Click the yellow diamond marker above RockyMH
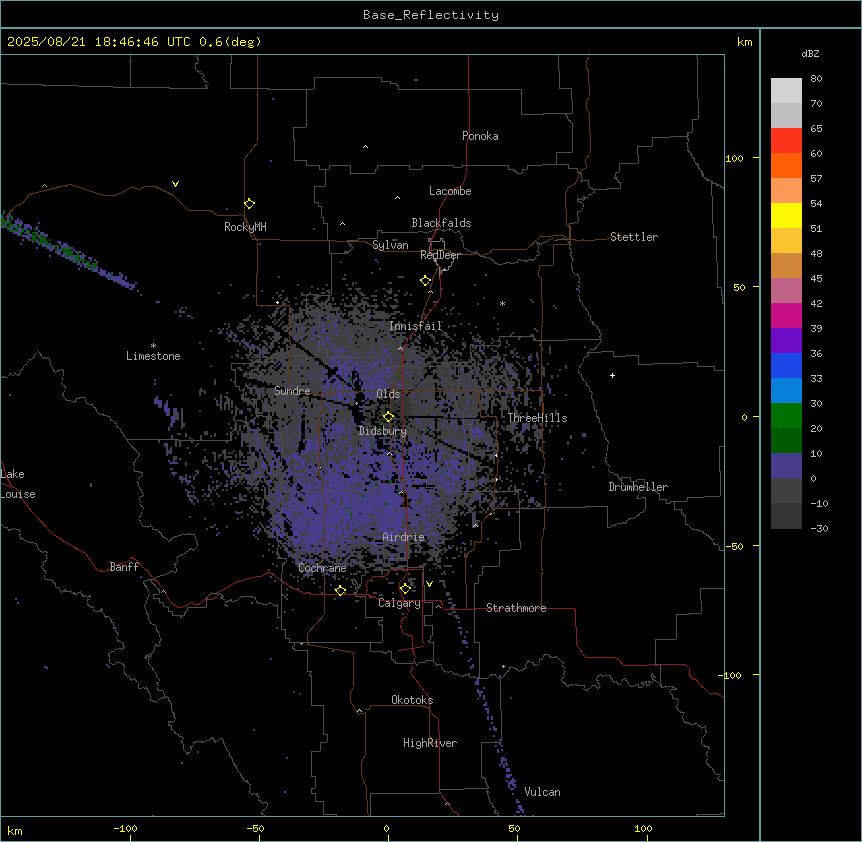Screen dimensions: 862x842 pos(250,204)
